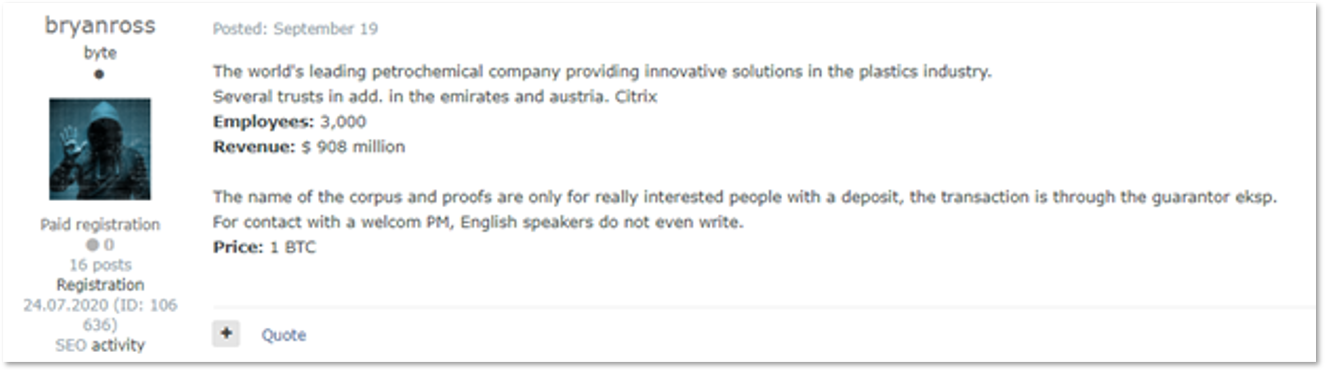
Task: Click the Paid registration label
Action: 100,225
